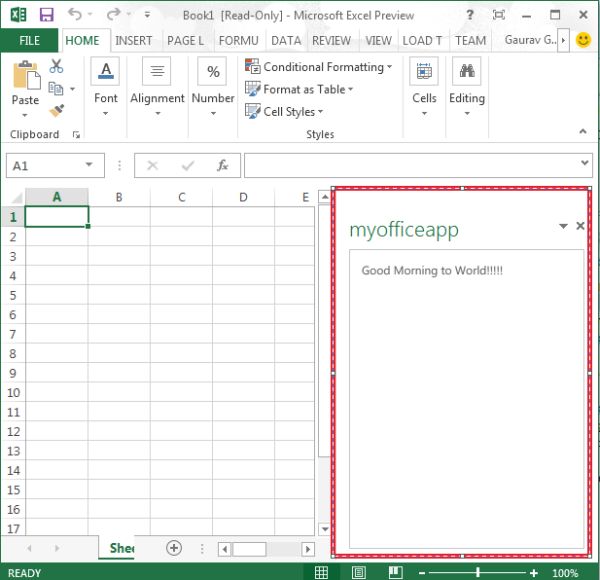Click the New Sheet plus icon
Image resolution: width=600 pixels, height=580 pixels.
click(x=174, y=548)
